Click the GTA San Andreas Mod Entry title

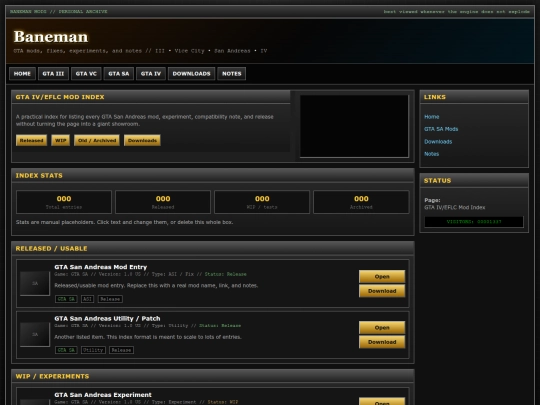(x=101, y=267)
